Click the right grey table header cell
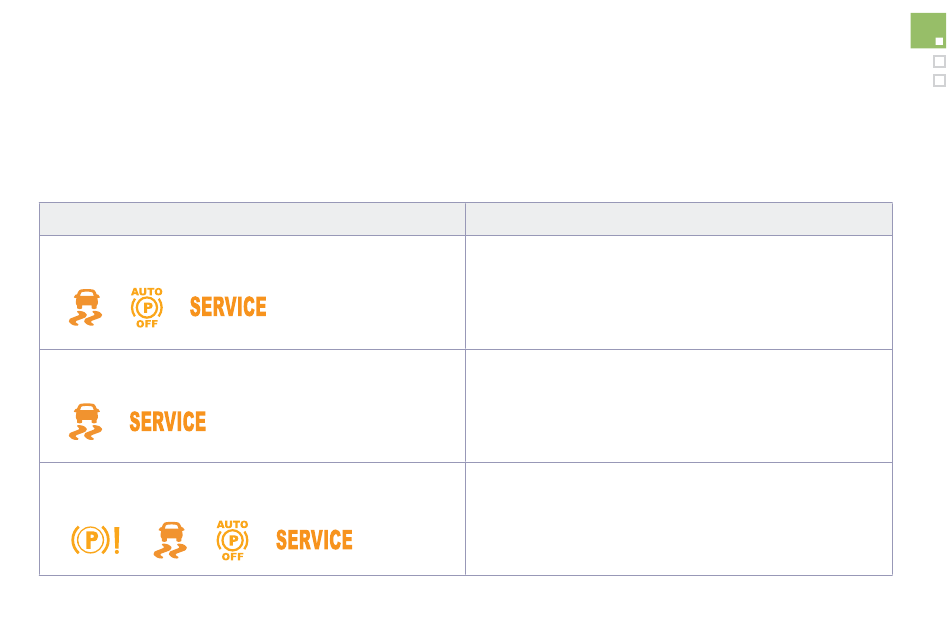Viewport: 950px width, 620px height. 679,219
